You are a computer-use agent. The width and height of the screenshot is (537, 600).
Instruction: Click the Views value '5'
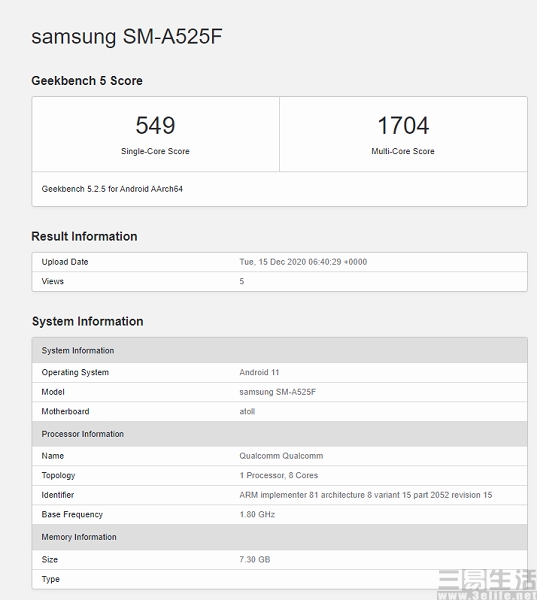(x=242, y=281)
